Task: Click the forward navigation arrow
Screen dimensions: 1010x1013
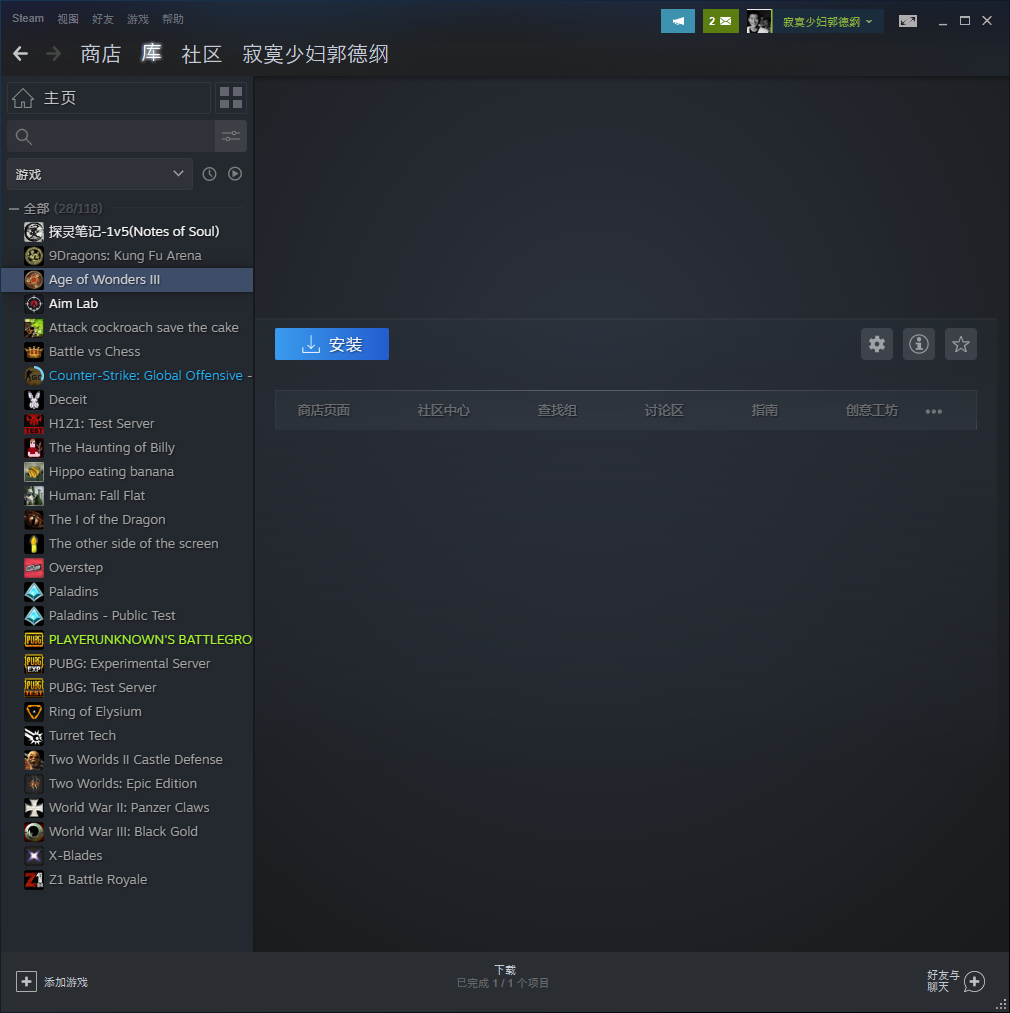Action: tap(54, 54)
